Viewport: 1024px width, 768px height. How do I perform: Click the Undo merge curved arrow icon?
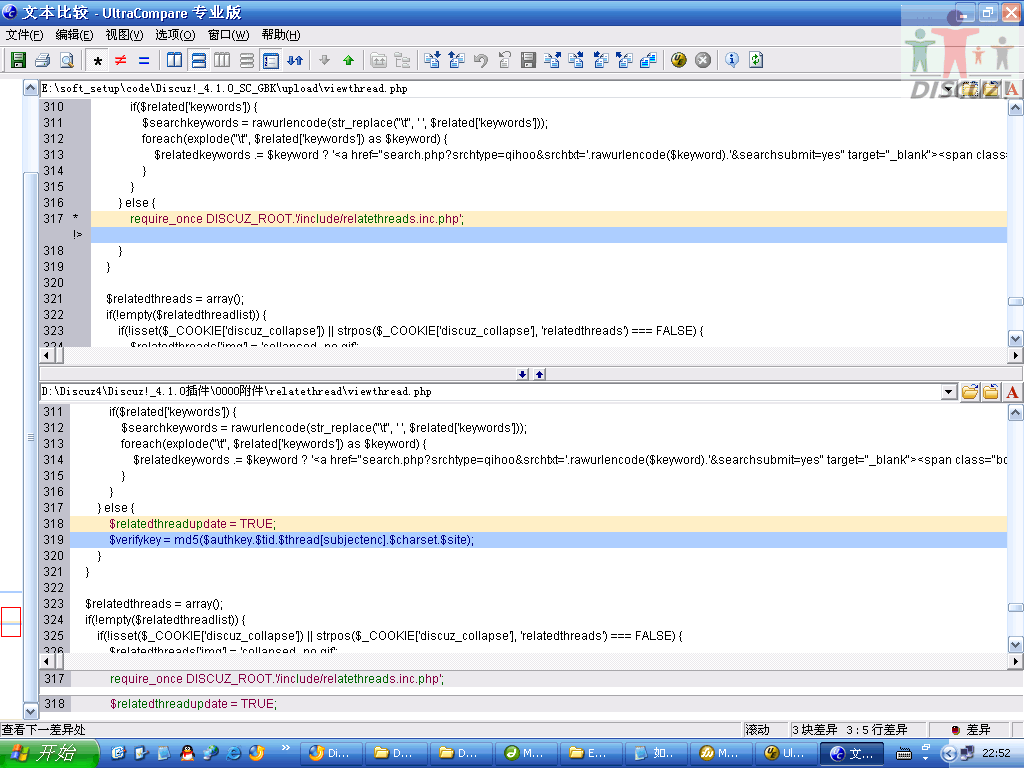pyautogui.click(x=481, y=61)
